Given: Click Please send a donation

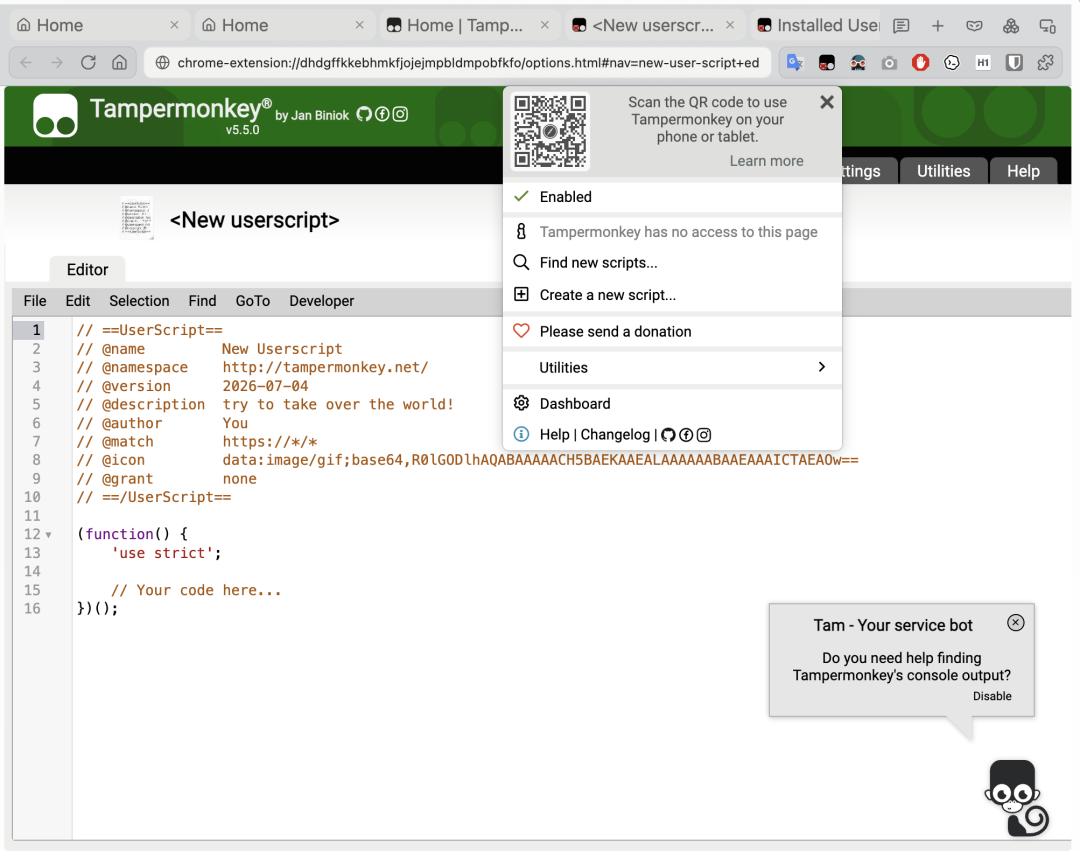Looking at the screenshot, I should (615, 331).
